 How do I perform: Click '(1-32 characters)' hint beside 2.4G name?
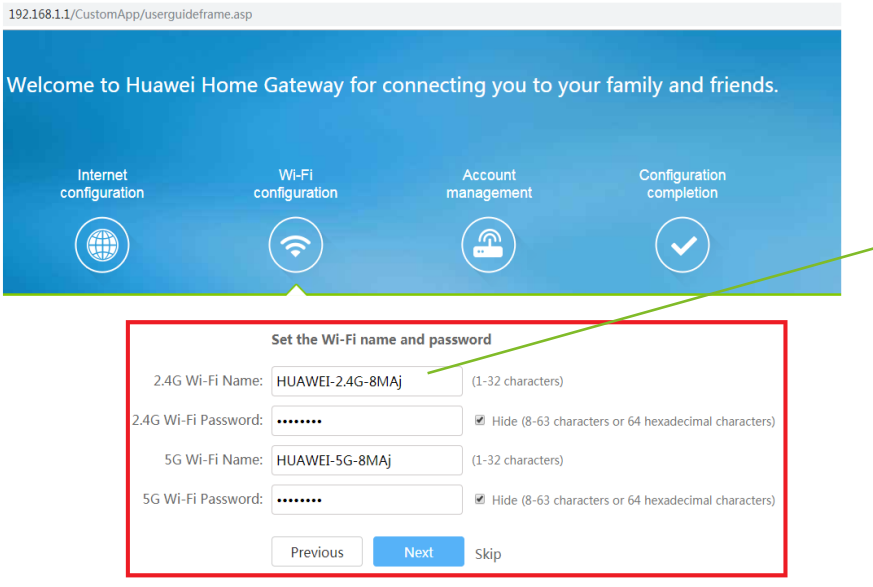point(518,381)
